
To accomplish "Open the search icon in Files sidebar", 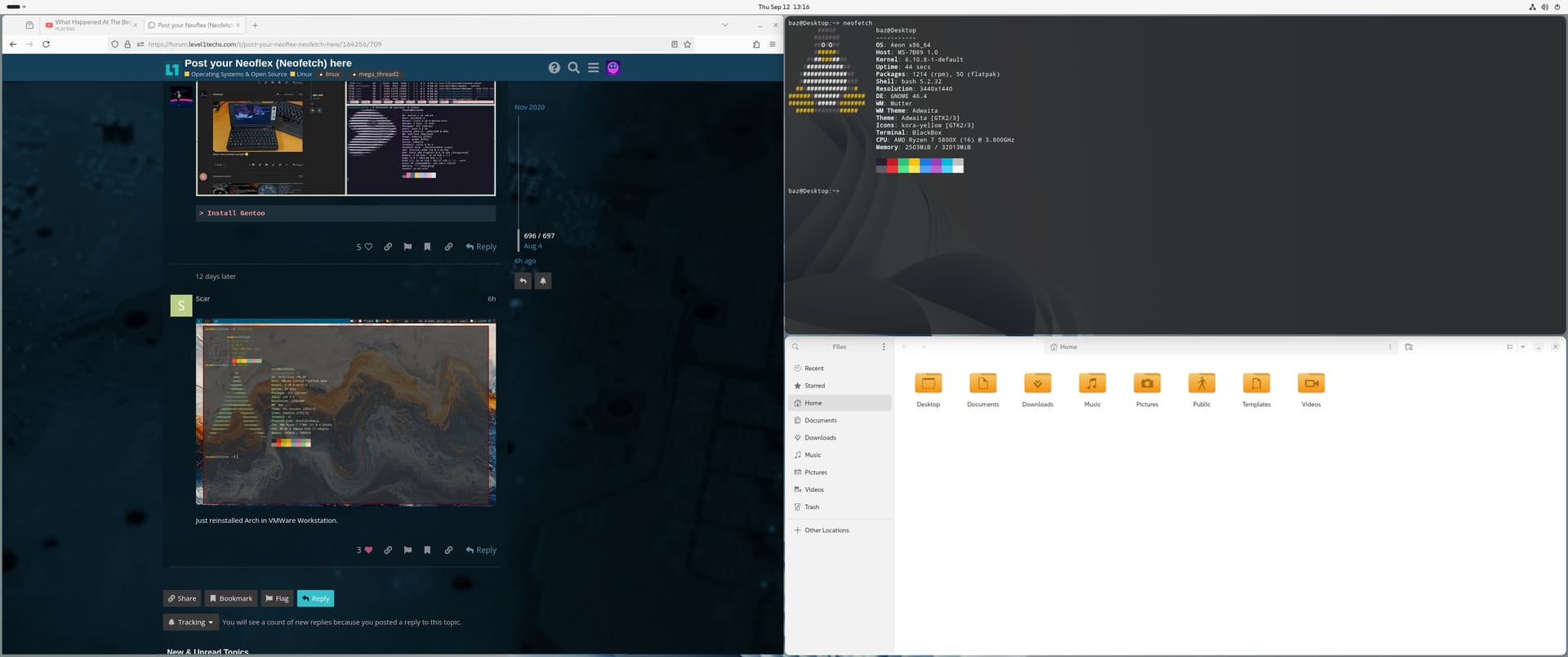I will coord(795,347).
